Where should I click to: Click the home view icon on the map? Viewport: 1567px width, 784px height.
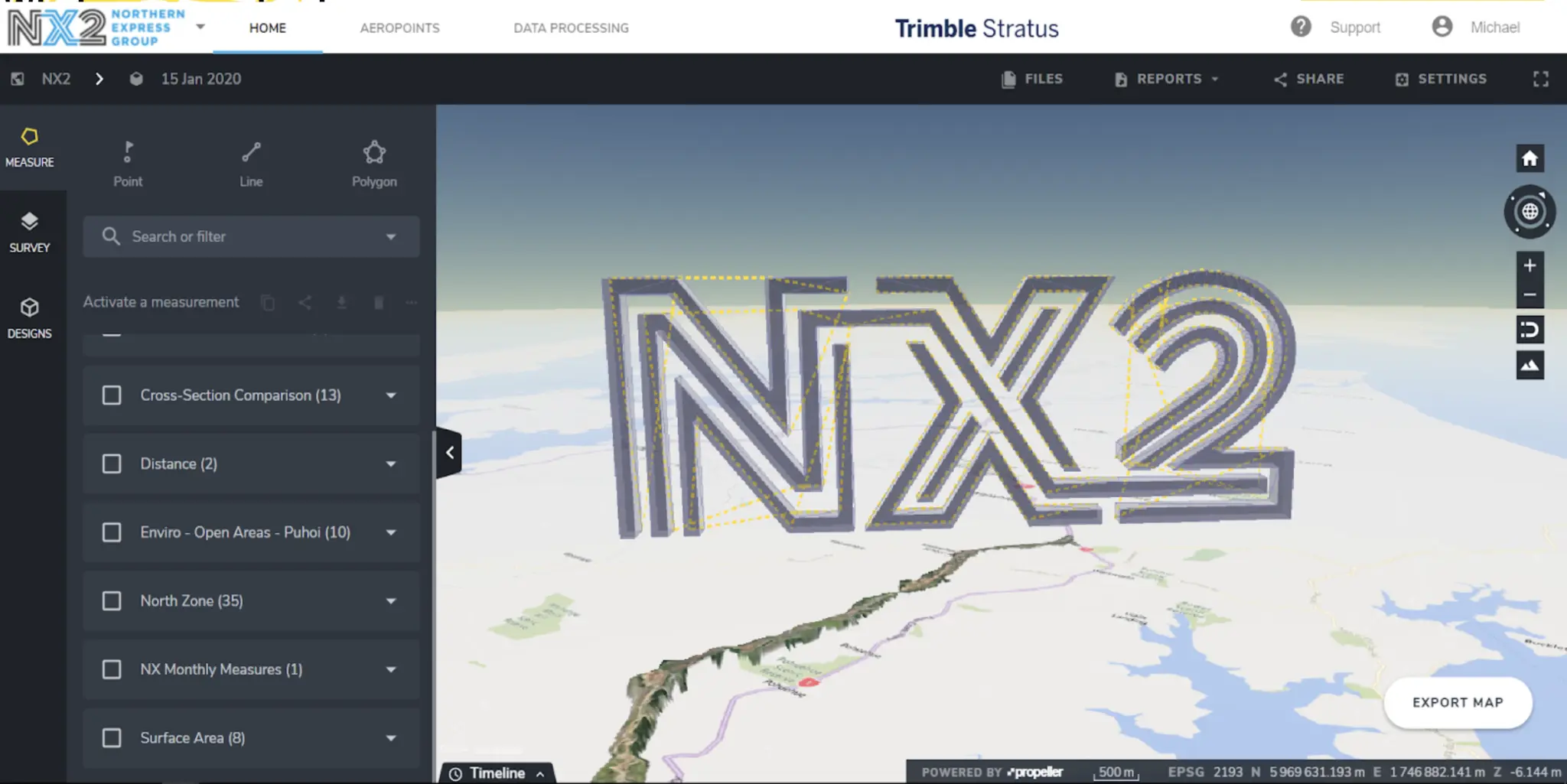pyautogui.click(x=1529, y=158)
